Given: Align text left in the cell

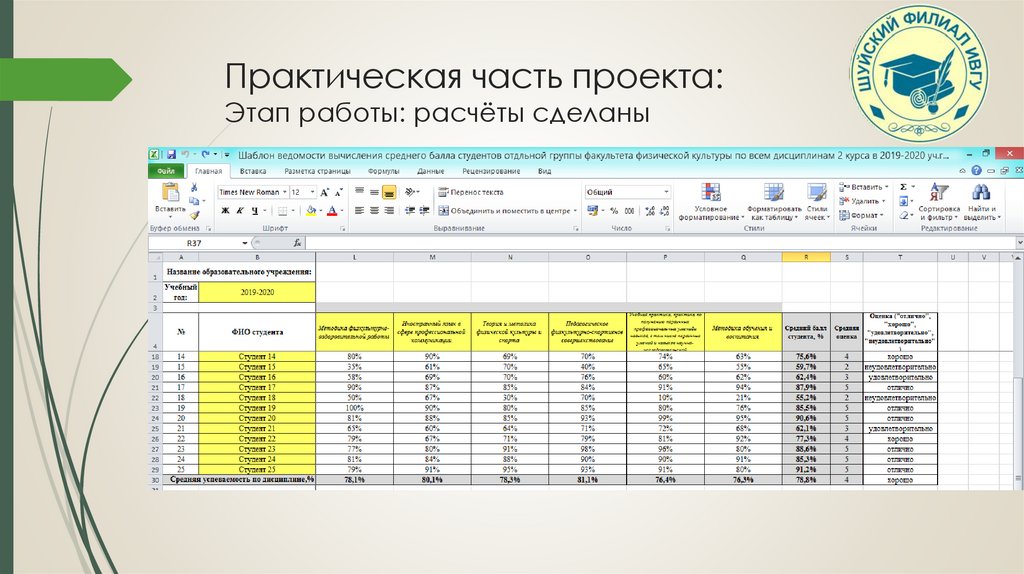Looking at the screenshot, I should click(359, 210).
